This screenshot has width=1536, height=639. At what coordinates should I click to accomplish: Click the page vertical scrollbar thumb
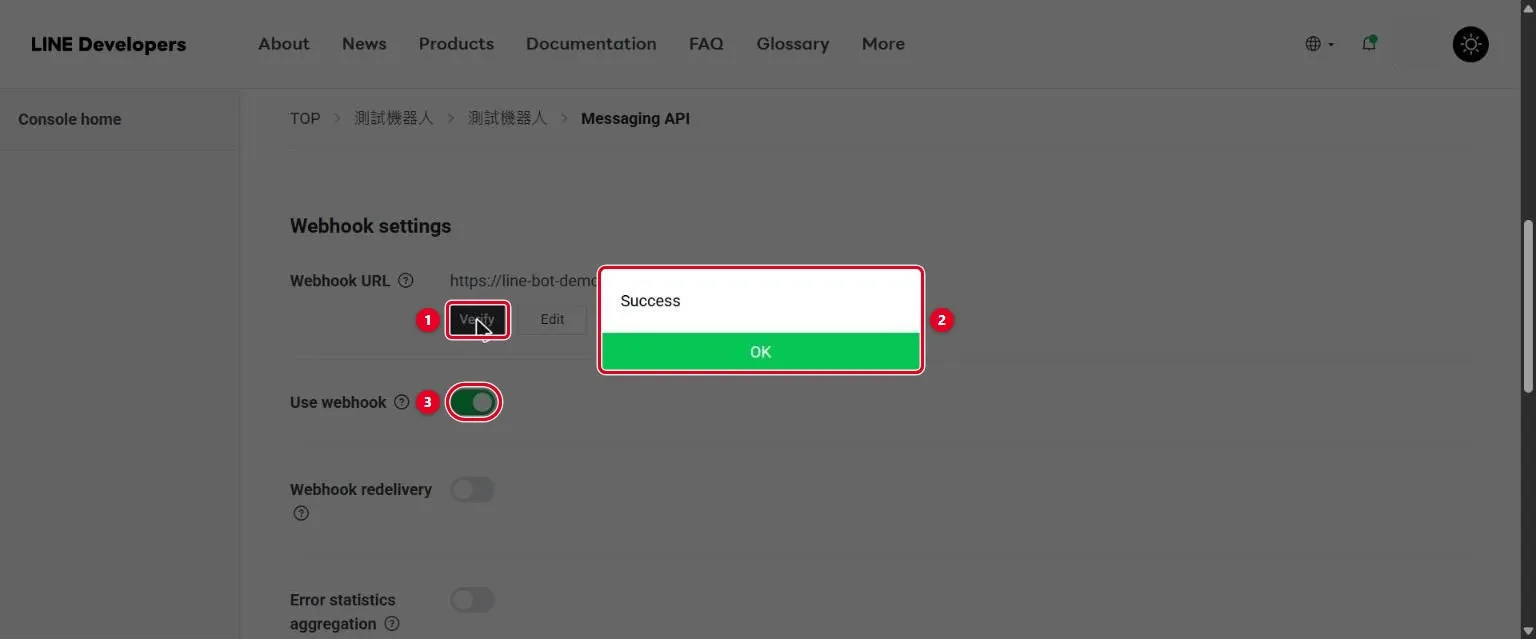pos(1527,305)
